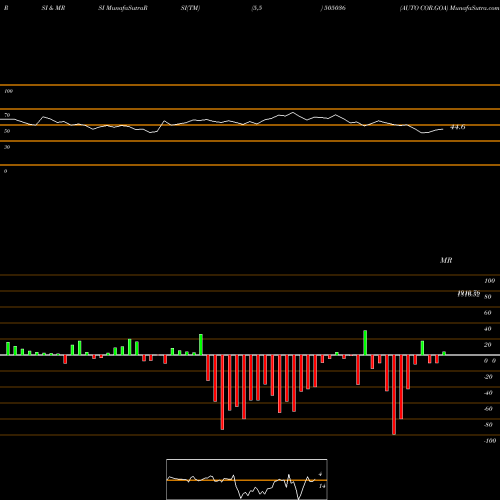Viewport: 500px width, 500px height.
Task: Click the 50 level label on the RSI axis
Action: (7, 131)
